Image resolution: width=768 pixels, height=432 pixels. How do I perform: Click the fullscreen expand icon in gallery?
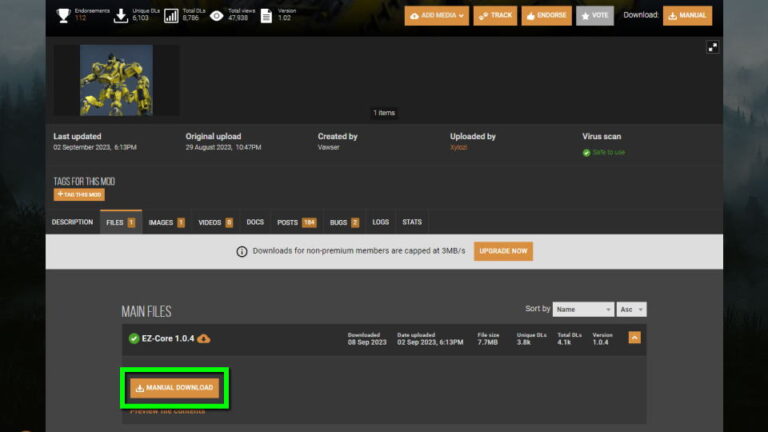[712, 46]
